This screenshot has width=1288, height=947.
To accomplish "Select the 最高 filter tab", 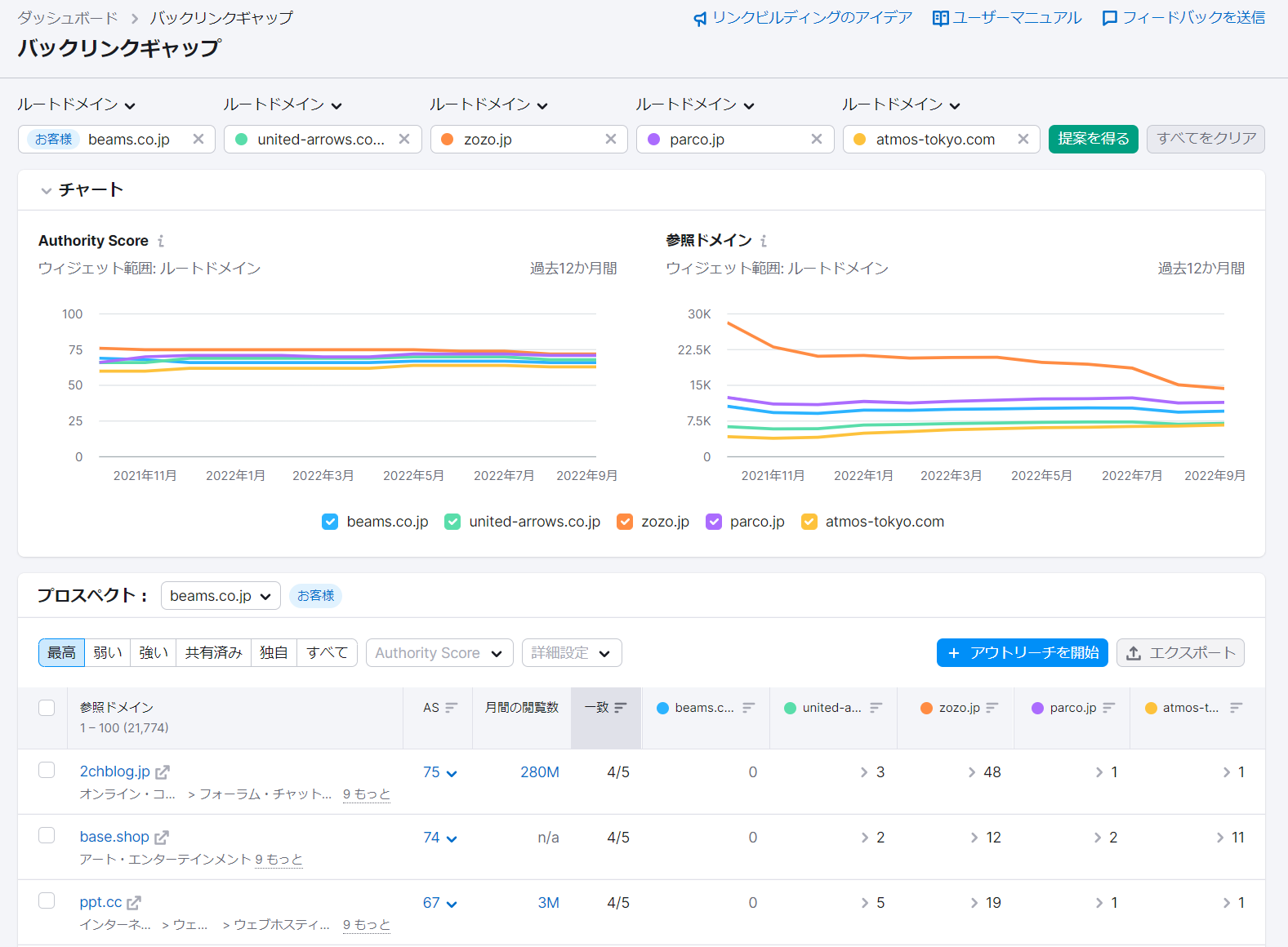I will tap(61, 653).
